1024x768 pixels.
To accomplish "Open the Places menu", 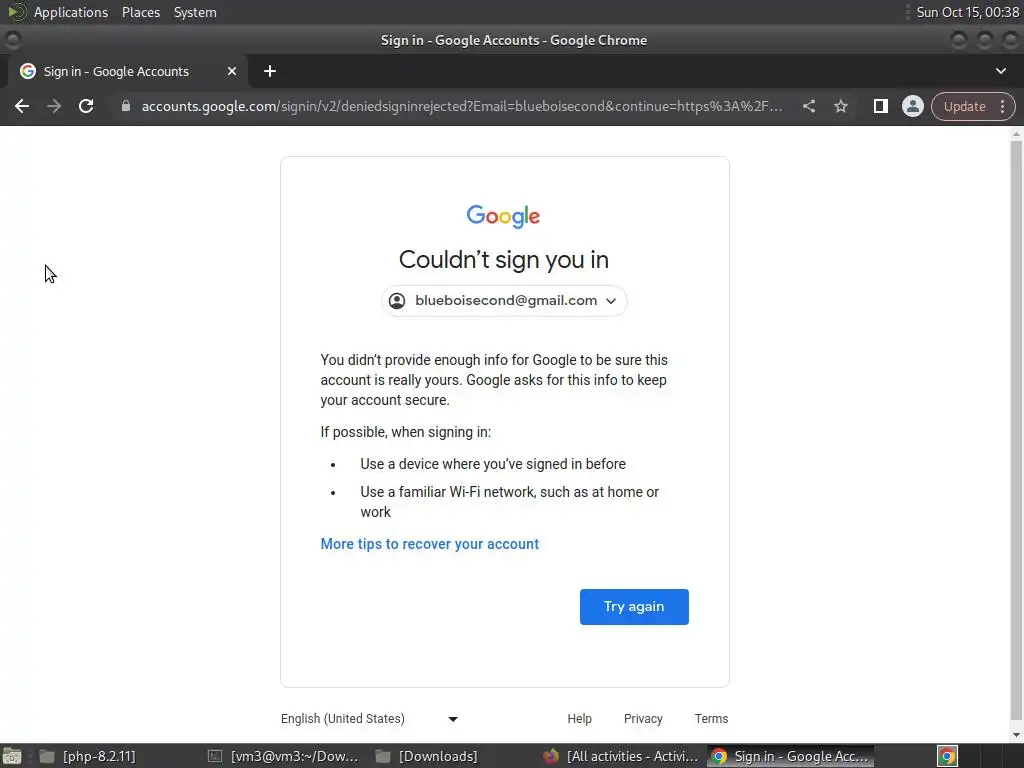I will tap(141, 12).
